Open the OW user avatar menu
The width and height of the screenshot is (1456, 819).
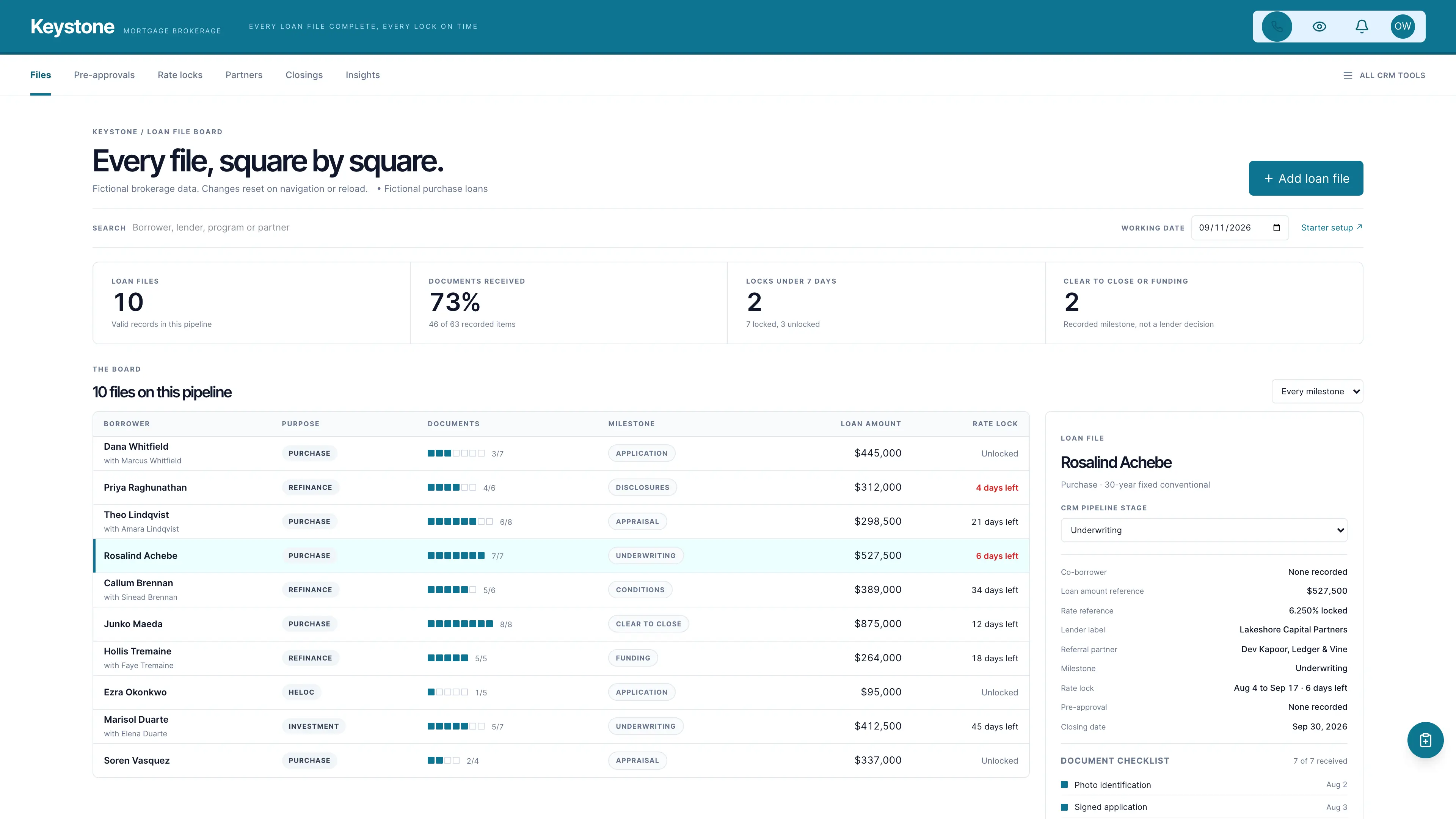pyautogui.click(x=1402, y=27)
